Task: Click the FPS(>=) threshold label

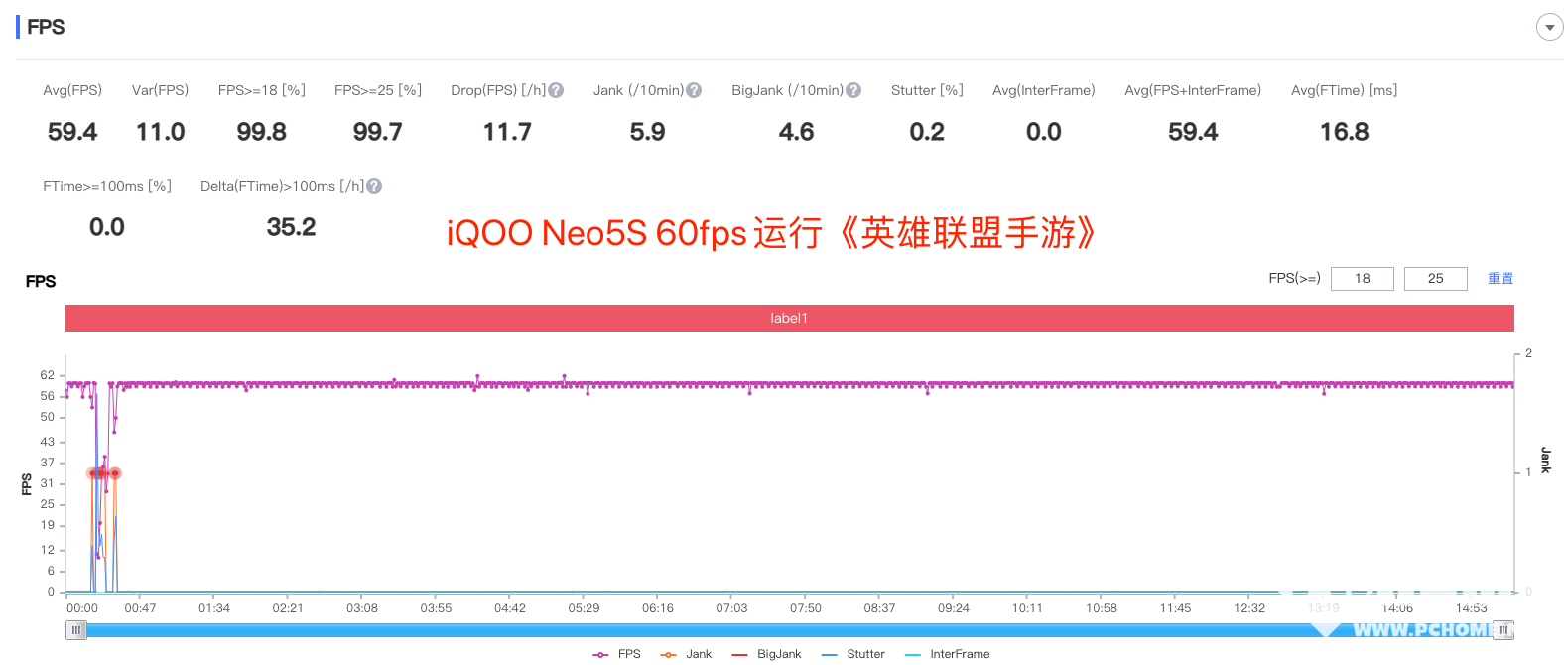Action: [x=1294, y=278]
